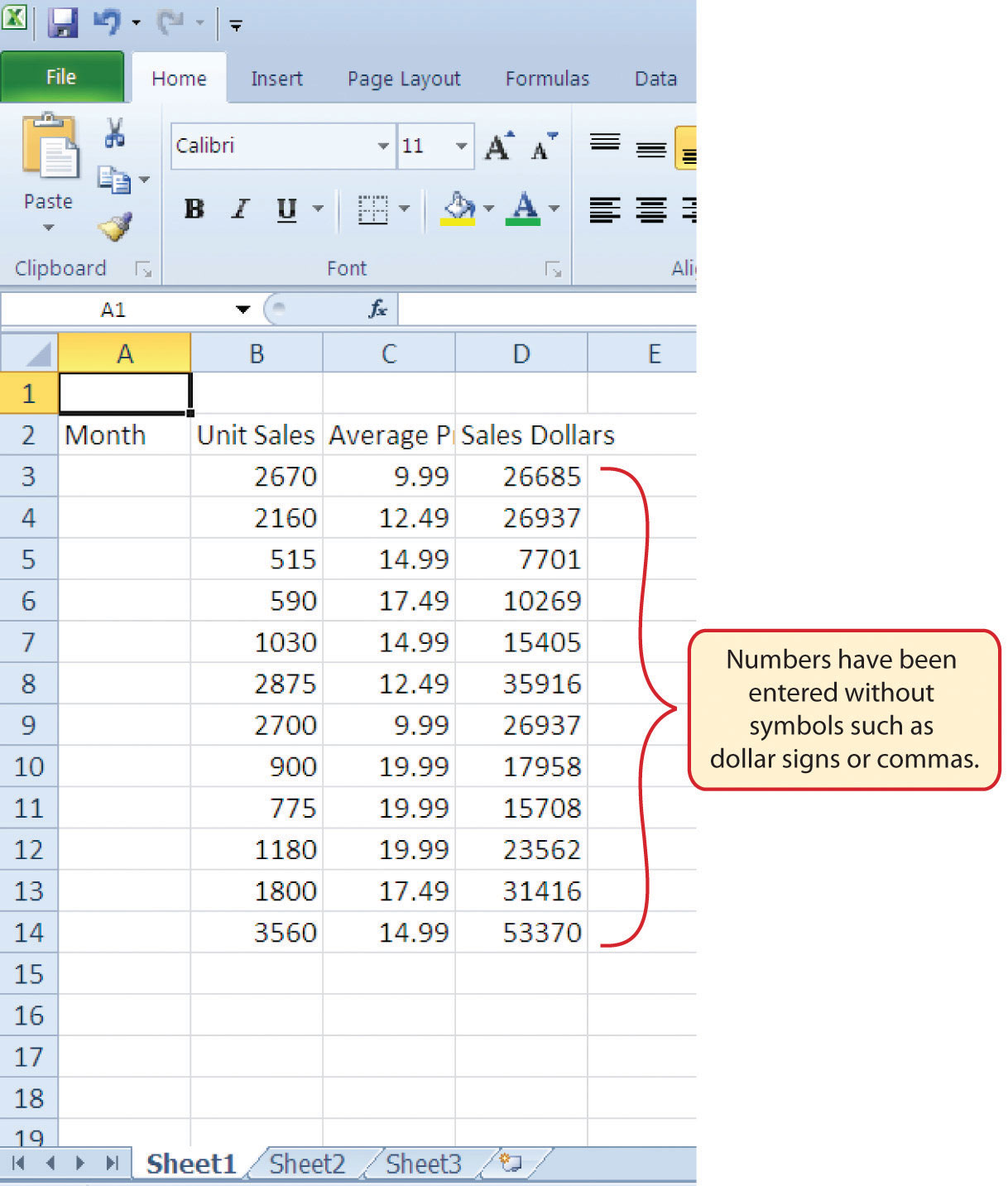This screenshot has height=1186, width=1008.
Task: Open the font name dropdown
Action: [x=383, y=146]
